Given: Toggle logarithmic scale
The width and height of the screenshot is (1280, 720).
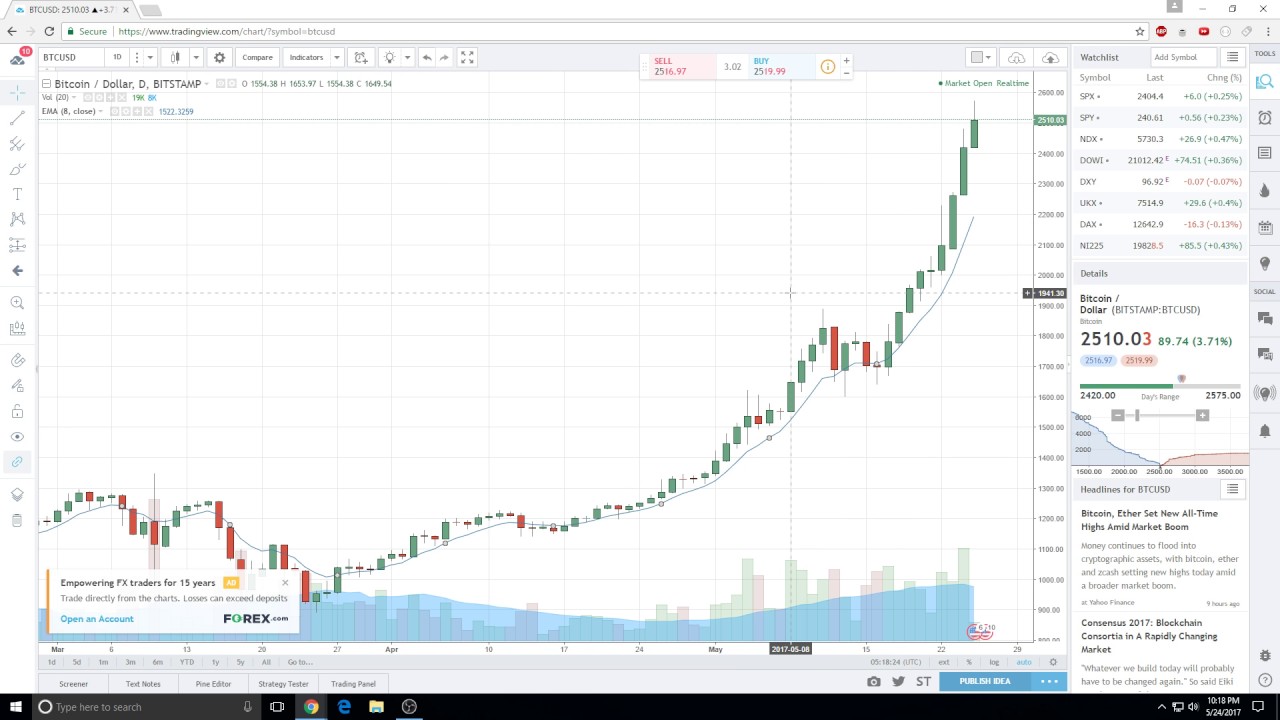Looking at the screenshot, I should (994, 662).
